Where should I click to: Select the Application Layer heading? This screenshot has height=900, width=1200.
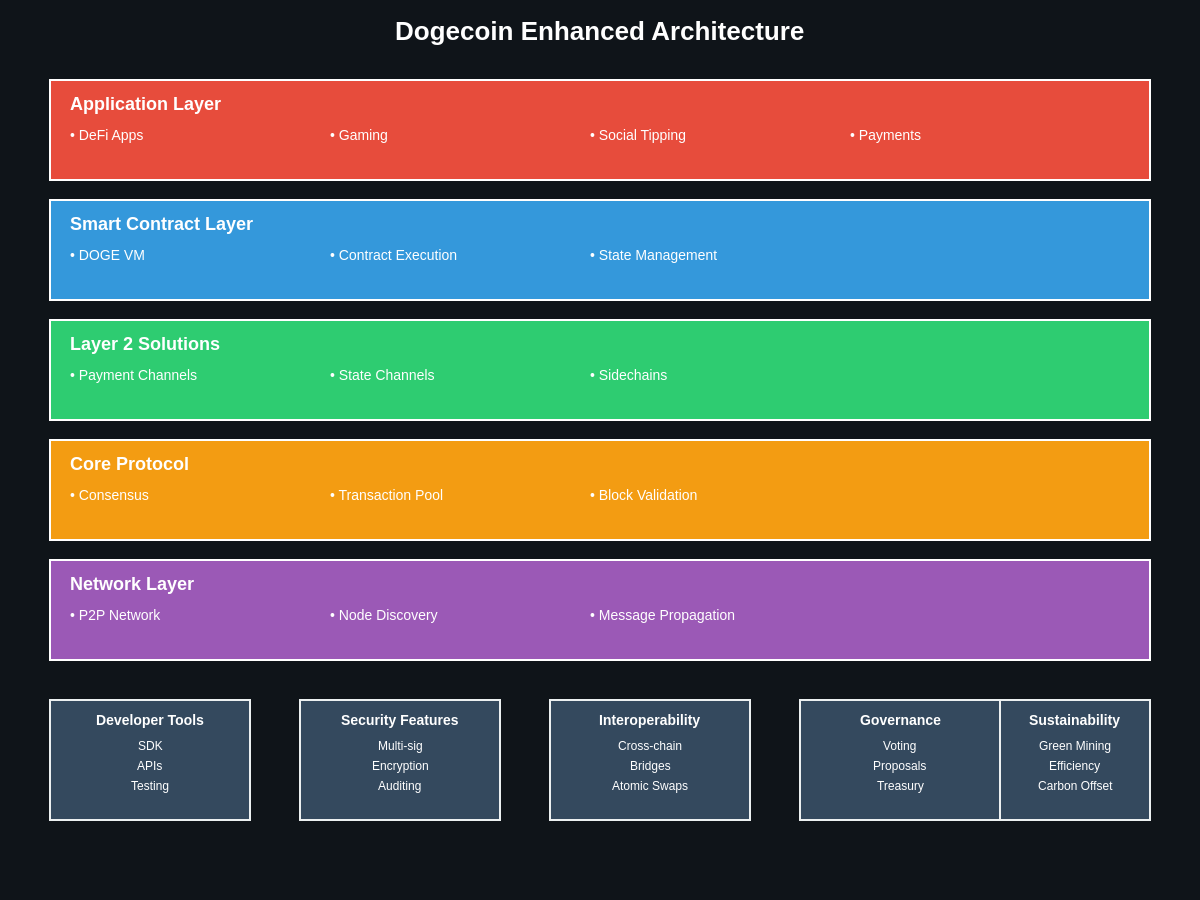coord(145,104)
